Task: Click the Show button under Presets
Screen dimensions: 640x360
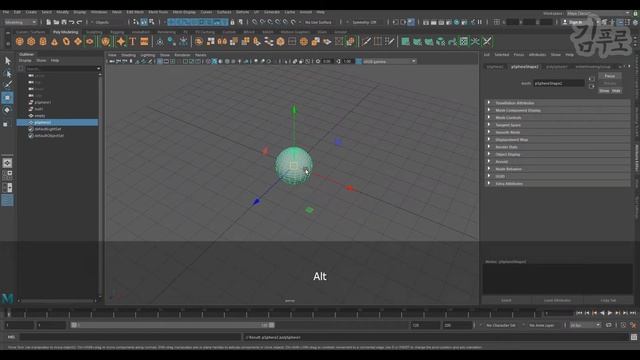Action: coord(604,91)
